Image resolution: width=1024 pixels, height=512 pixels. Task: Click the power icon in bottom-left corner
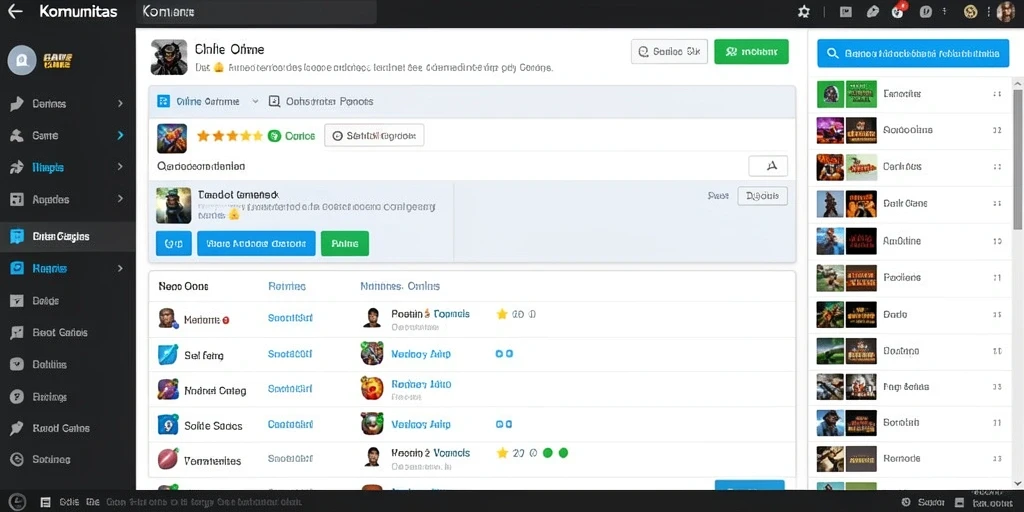click(x=16, y=502)
